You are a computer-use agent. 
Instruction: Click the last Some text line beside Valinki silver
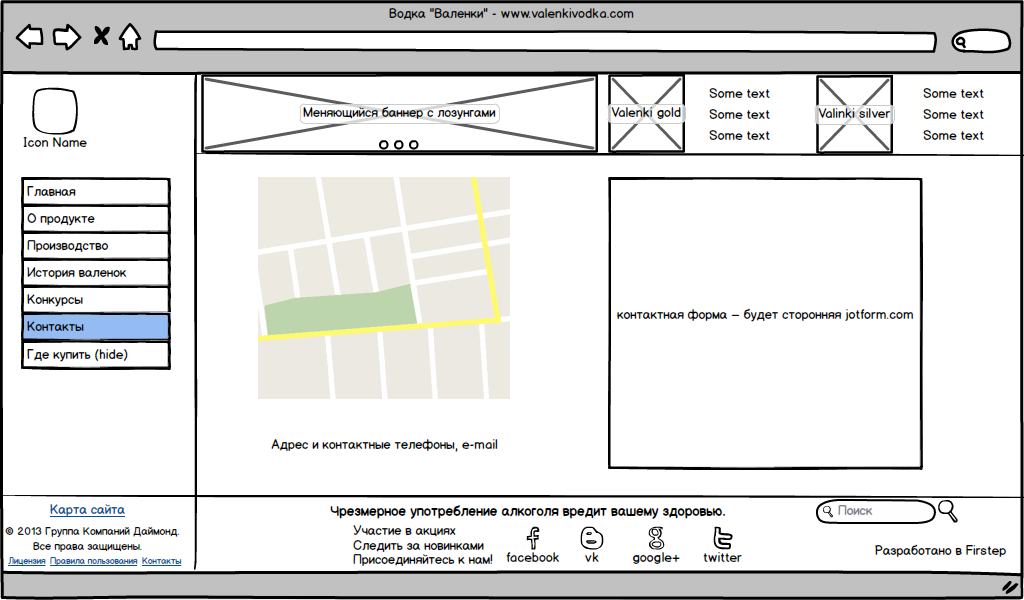[x=953, y=135]
